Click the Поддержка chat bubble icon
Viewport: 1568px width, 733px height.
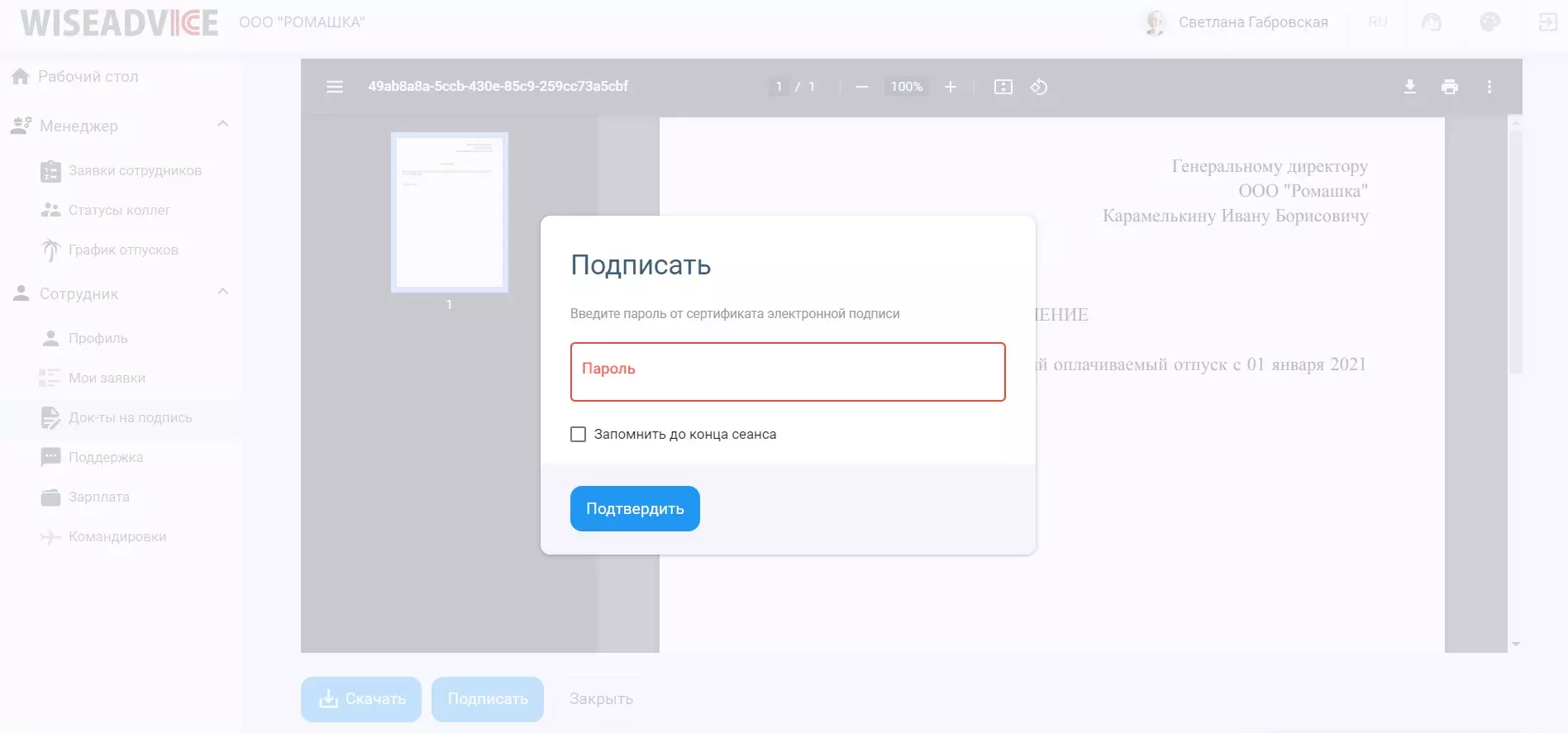(51, 458)
